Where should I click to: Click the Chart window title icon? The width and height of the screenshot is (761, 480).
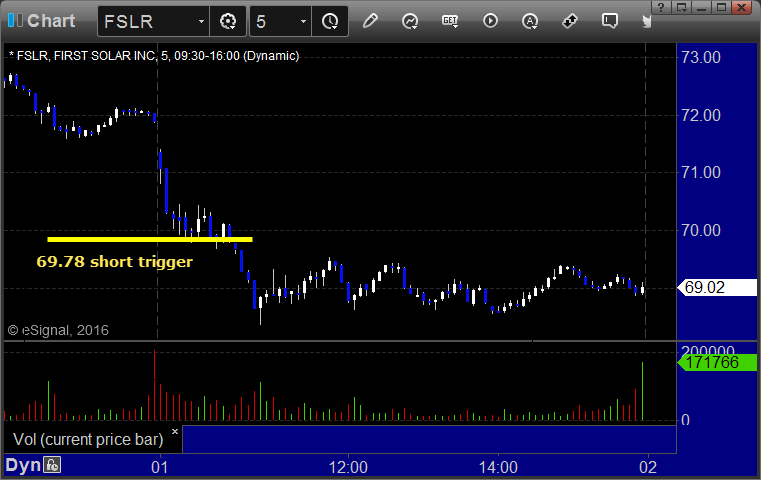click(15, 20)
